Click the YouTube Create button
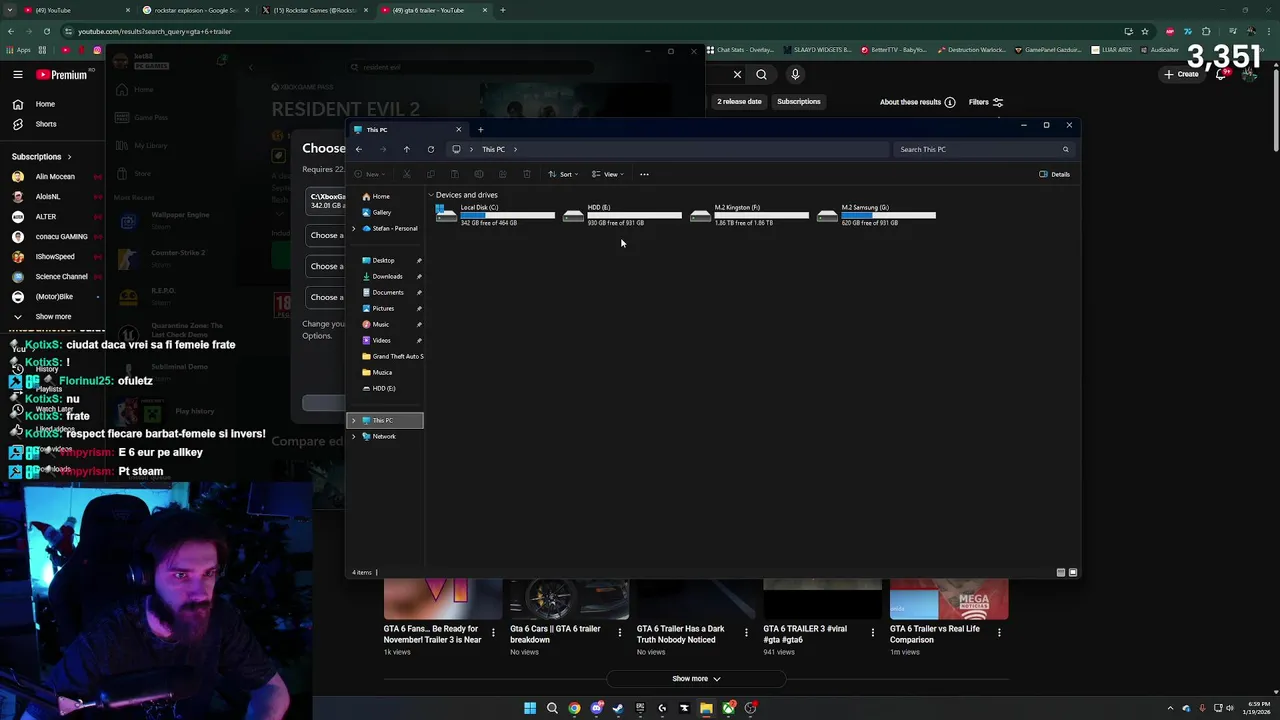Screen dimensions: 1280x720 coord(1181,74)
